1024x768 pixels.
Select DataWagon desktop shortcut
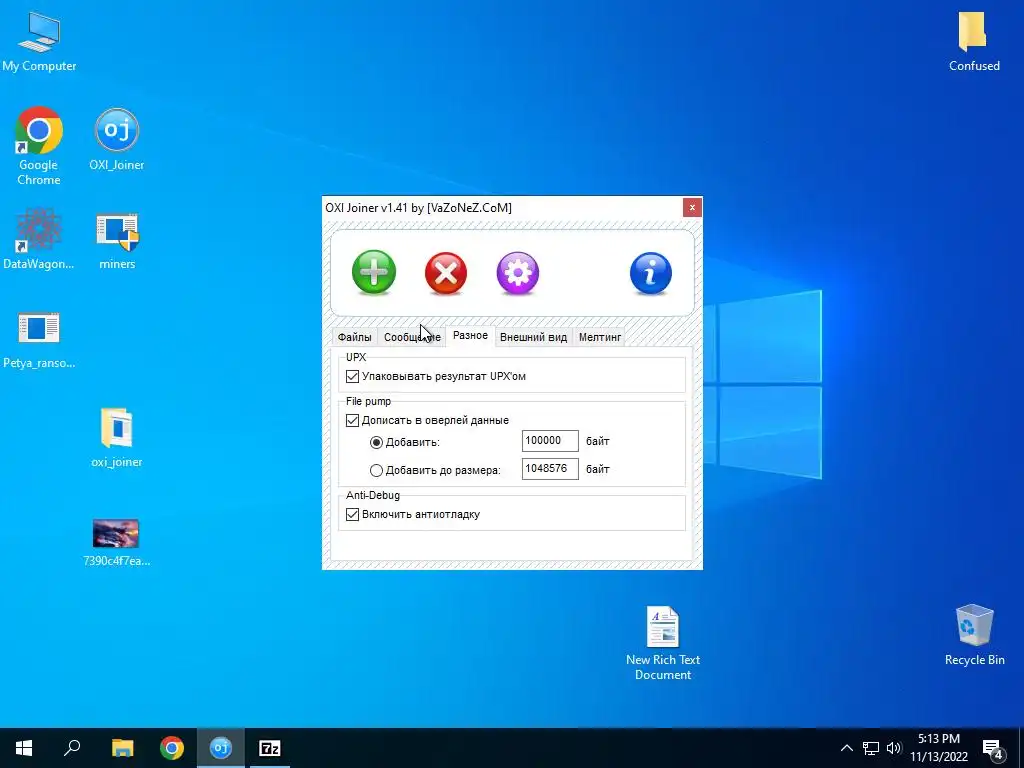[39, 239]
